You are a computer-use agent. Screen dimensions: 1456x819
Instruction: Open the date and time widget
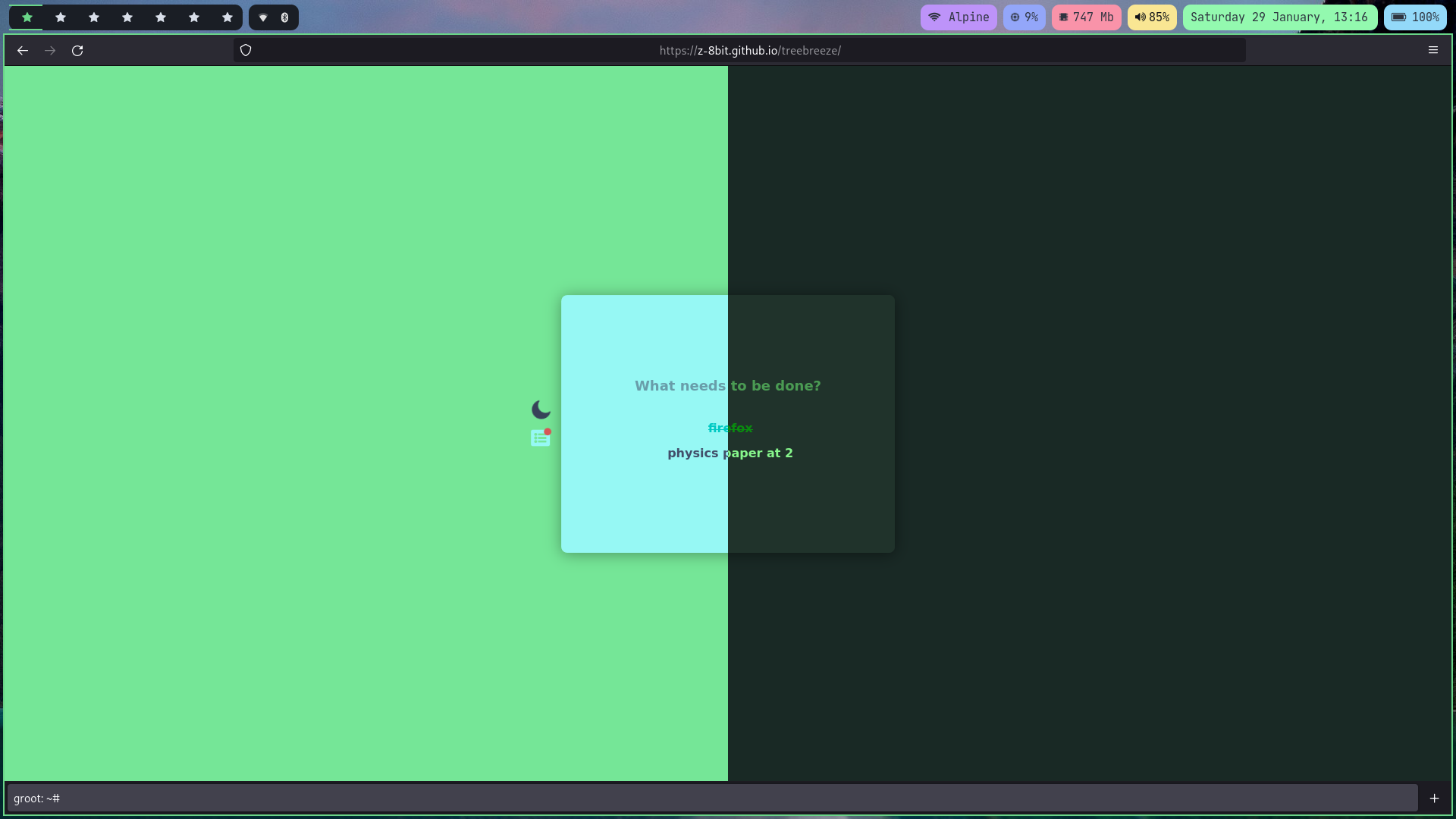coord(1279,17)
